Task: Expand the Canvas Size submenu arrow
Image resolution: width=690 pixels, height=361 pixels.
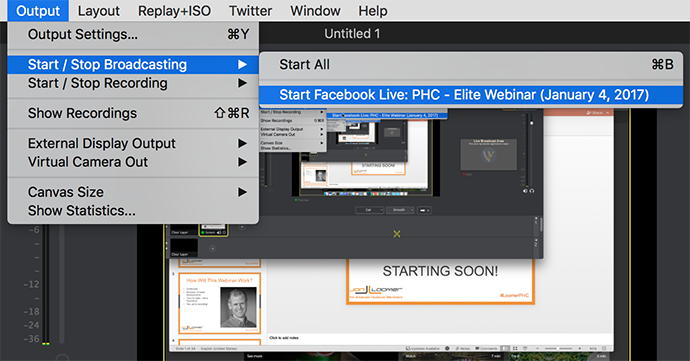Action: (242, 192)
